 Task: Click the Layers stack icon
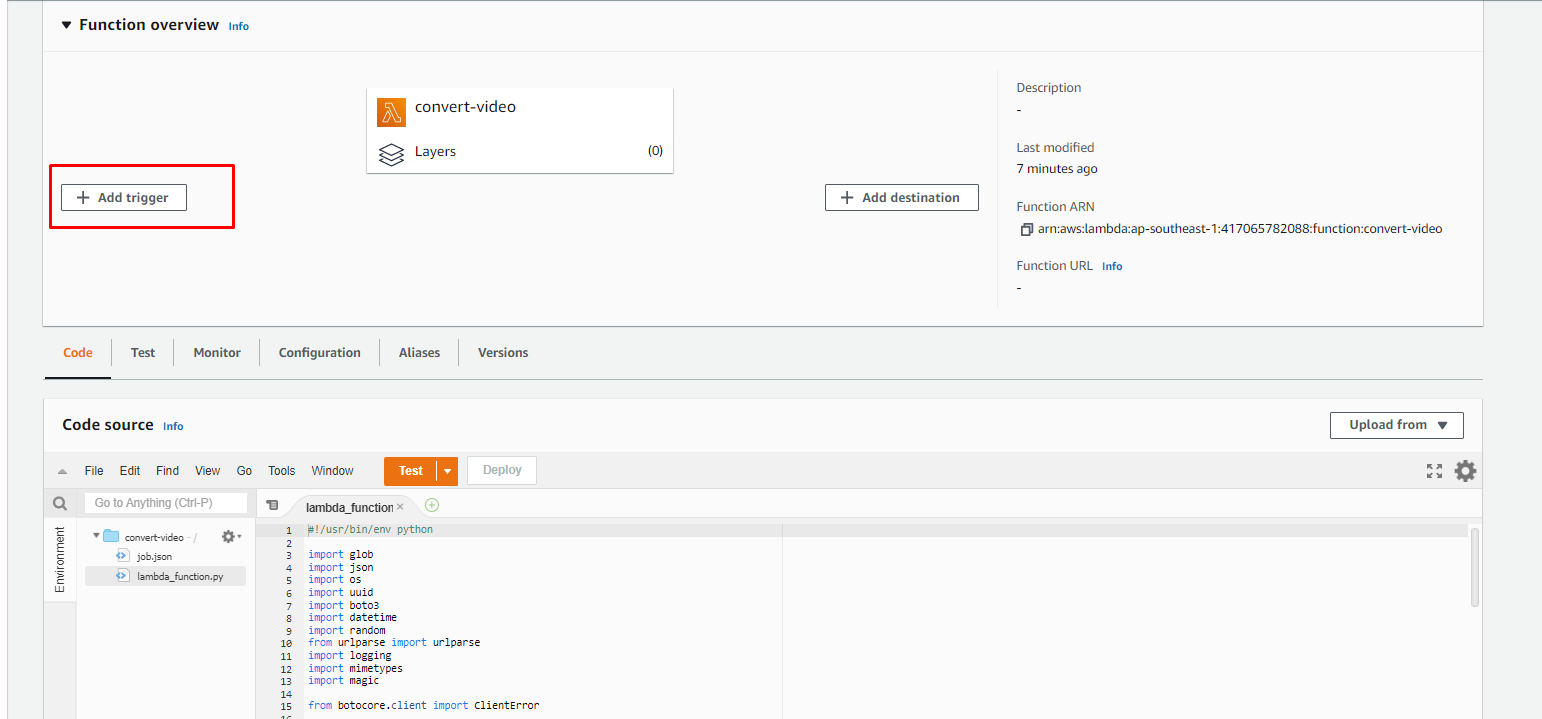(x=391, y=155)
